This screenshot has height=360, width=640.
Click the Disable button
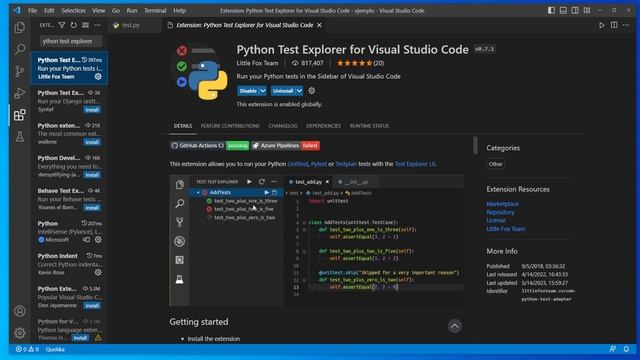tap(248, 91)
